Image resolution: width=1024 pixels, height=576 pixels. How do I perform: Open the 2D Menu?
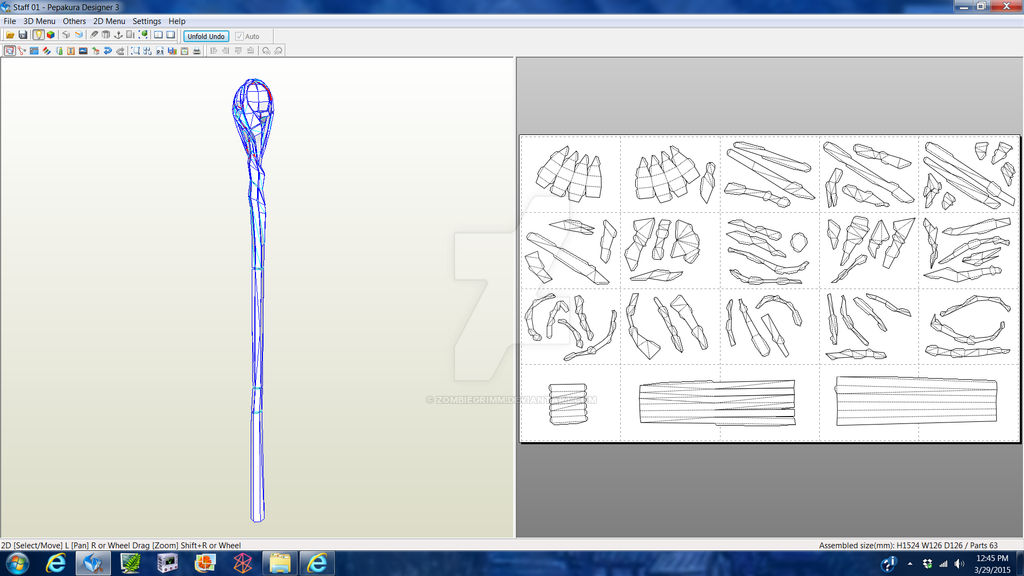pyautogui.click(x=108, y=20)
